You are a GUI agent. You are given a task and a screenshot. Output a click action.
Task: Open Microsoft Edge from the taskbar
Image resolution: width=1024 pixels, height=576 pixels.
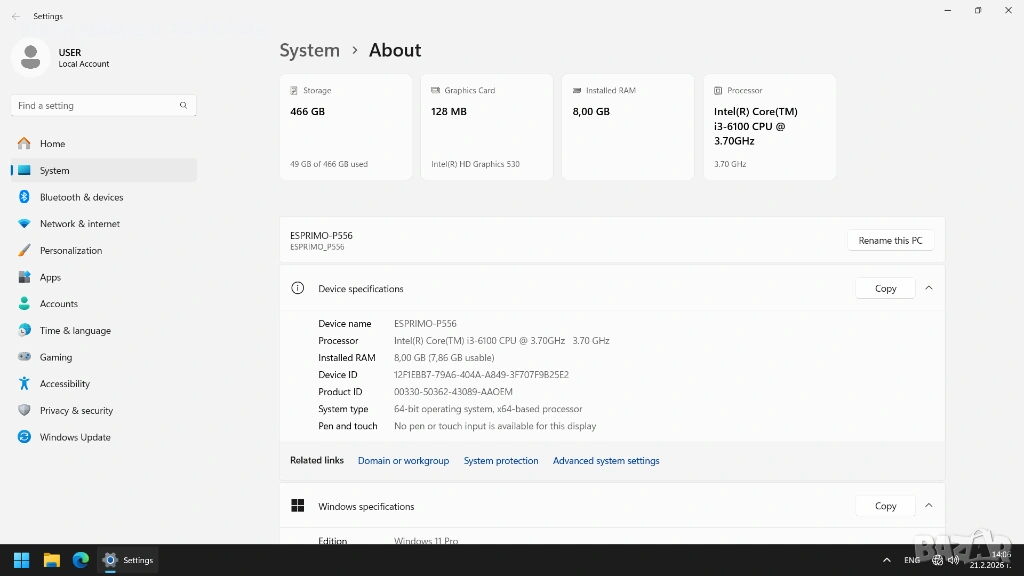pos(81,560)
